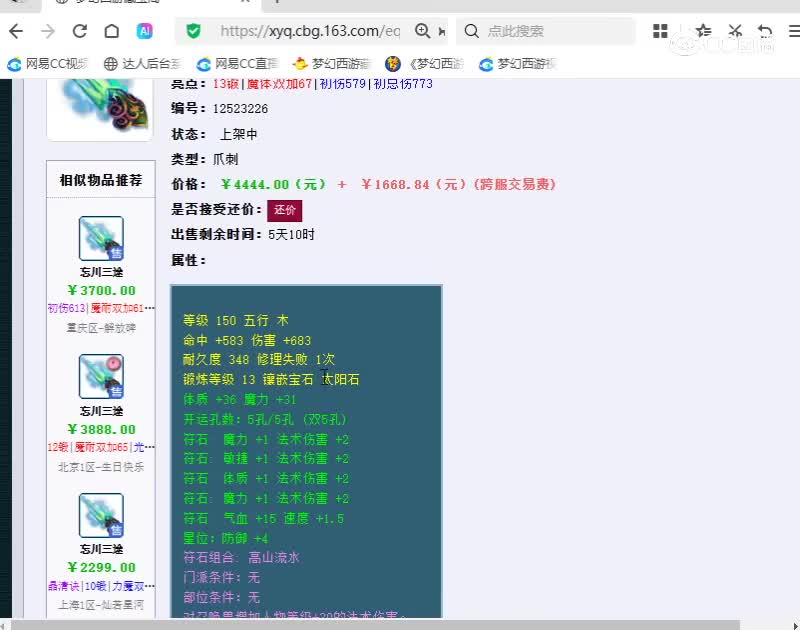
Task: Click the 符石 气血 +15 速度 line
Action: pos(263,519)
